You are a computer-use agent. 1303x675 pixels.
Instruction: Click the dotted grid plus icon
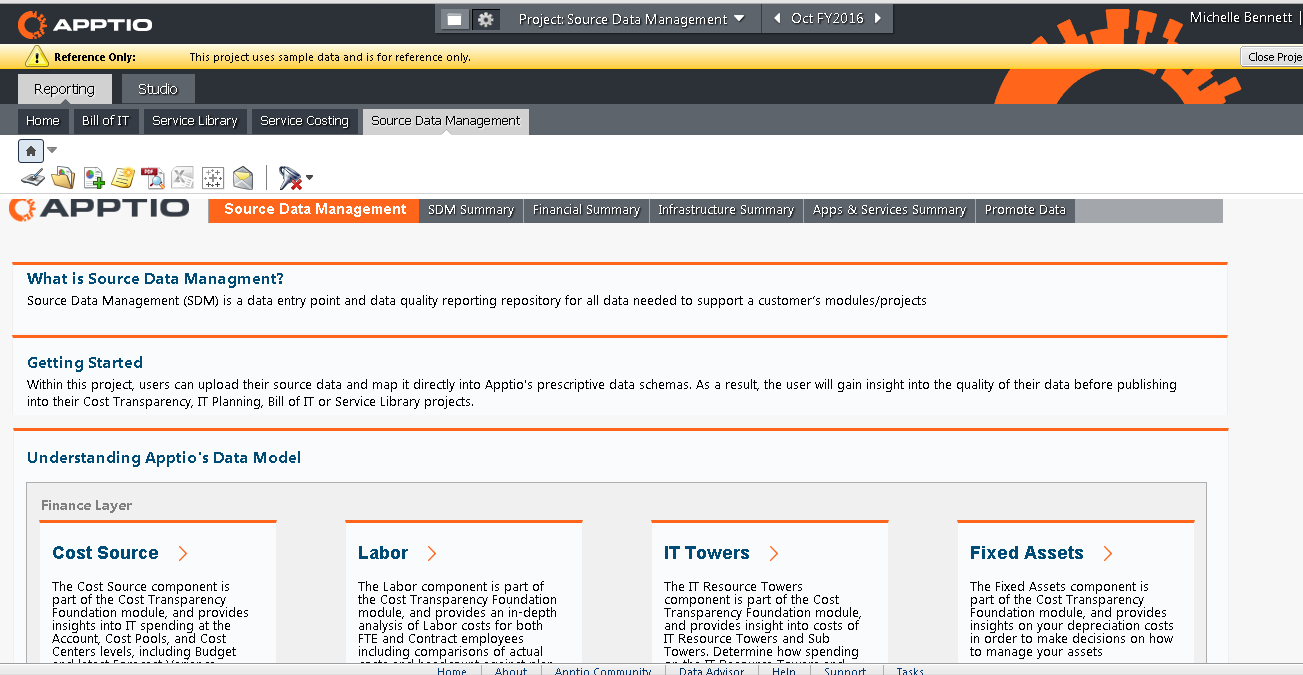212,178
